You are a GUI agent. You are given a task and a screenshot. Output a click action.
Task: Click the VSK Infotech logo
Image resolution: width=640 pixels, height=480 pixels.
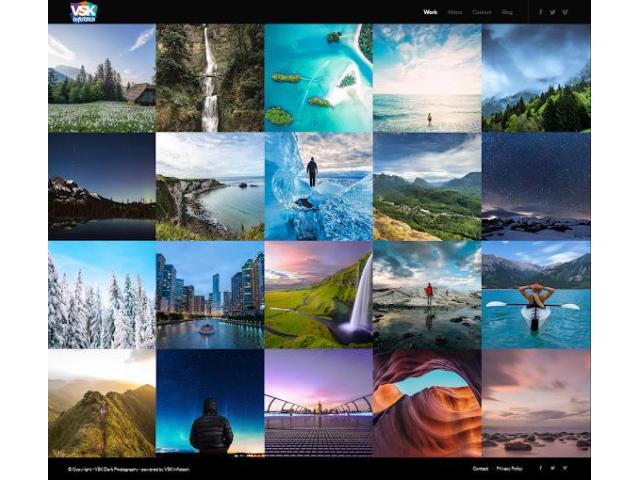pyautogui.click(x=84, y=12)
